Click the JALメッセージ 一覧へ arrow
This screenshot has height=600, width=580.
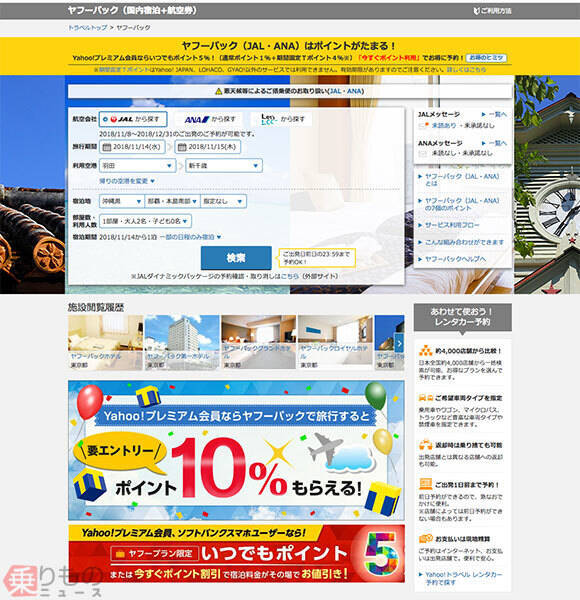pos(494,114)
